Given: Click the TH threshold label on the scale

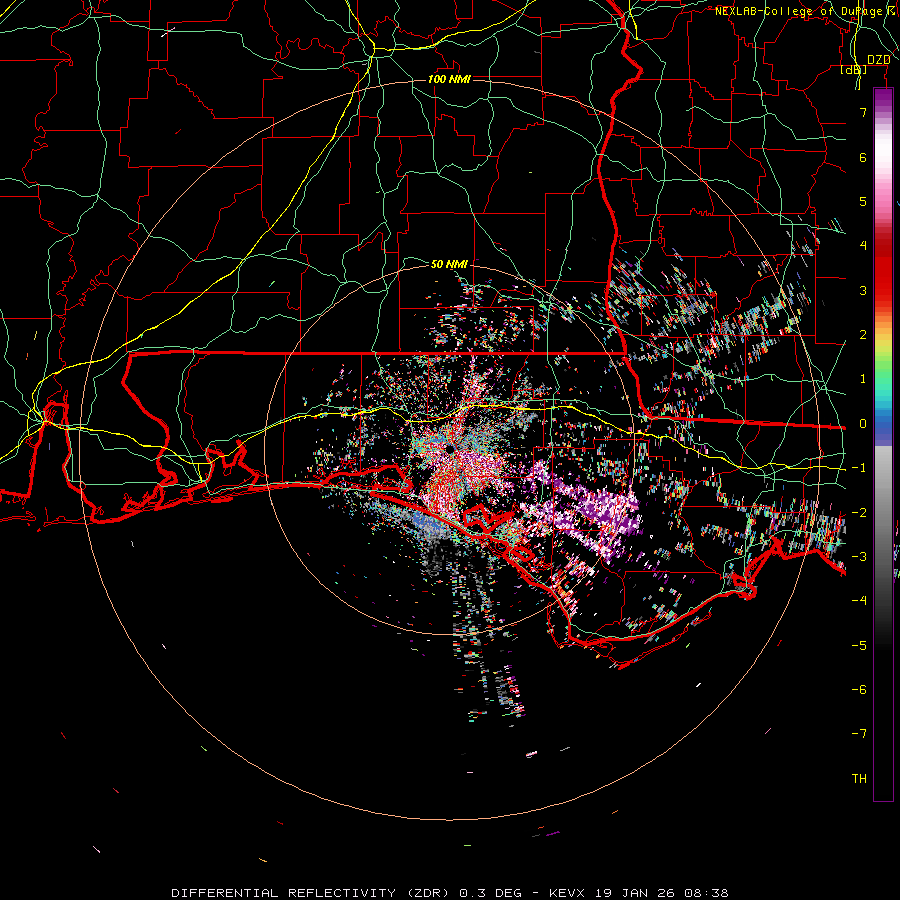Looking at the screenshot, I should pyautogui.click(x=859, y=779).
